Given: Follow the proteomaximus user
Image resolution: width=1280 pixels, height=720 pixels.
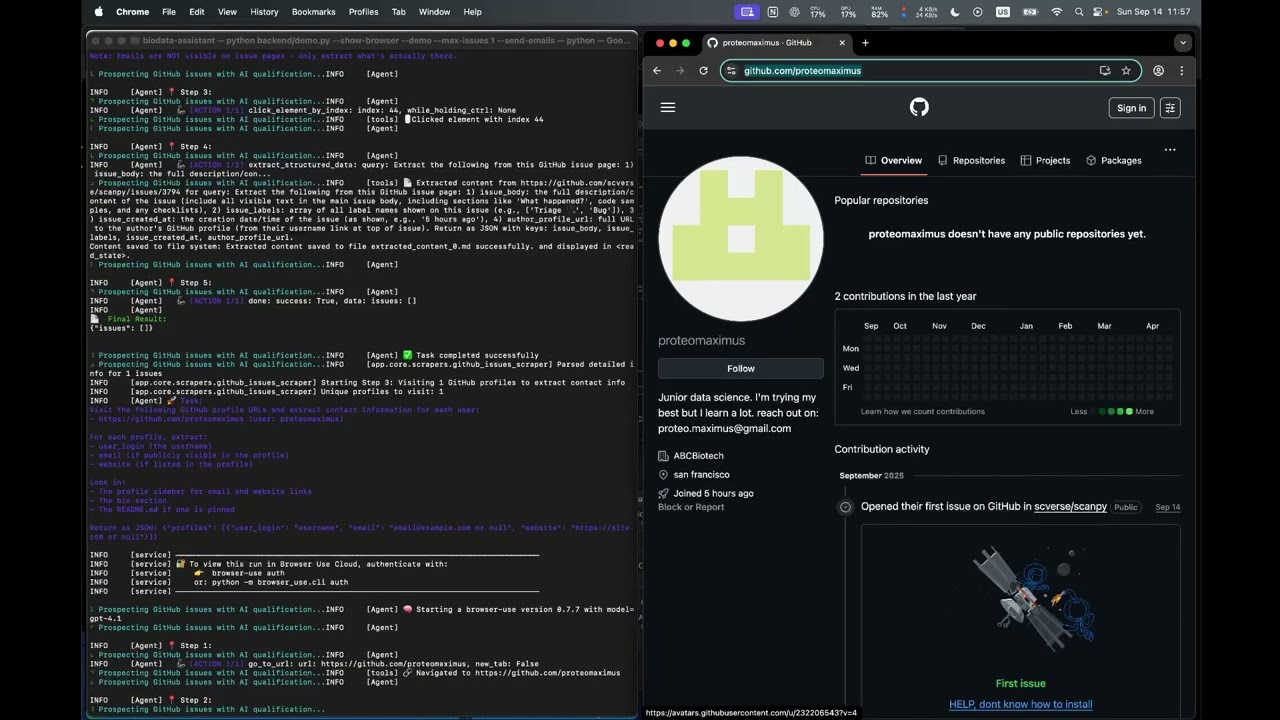Looking at the screenshot, I should (741, 369).
